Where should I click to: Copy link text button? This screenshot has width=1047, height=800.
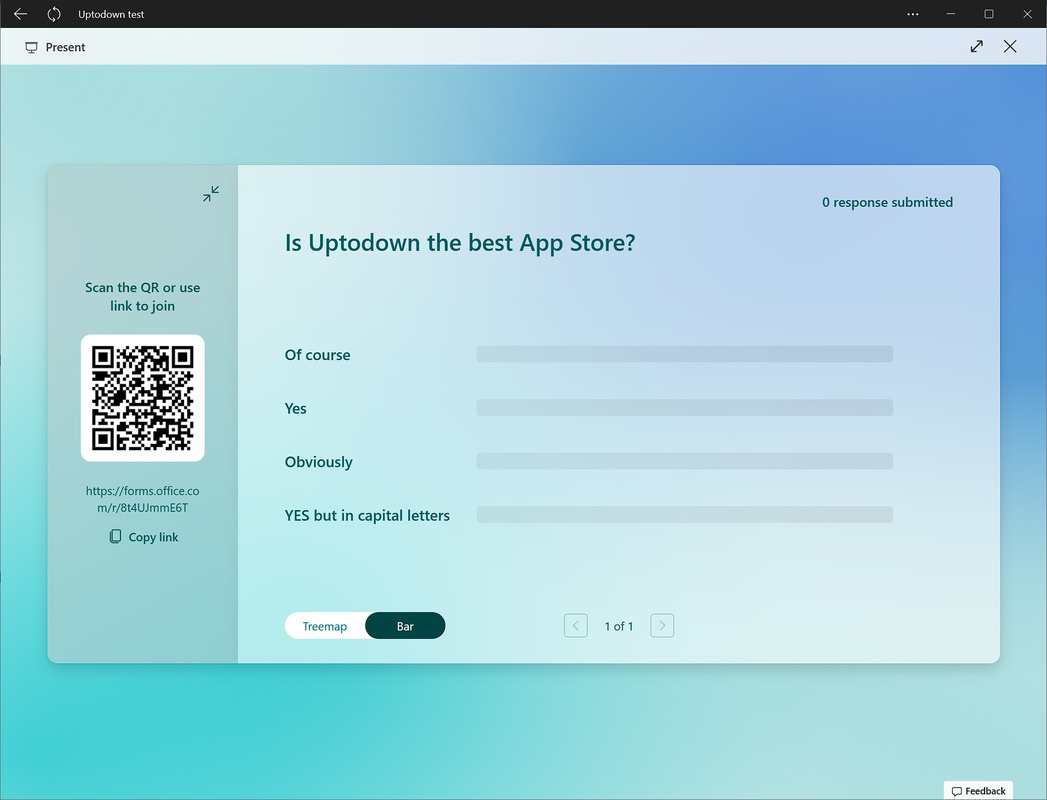[153, 537]
